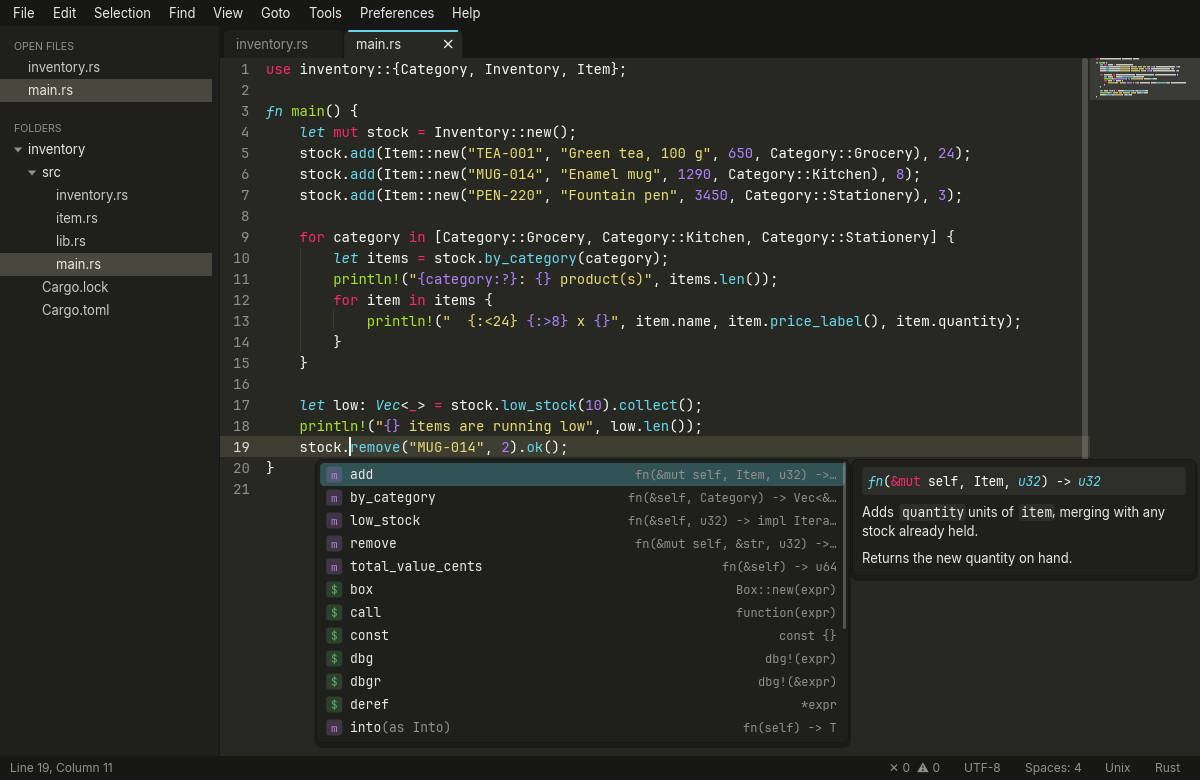
Task: Open the File menu
Action: click(x=23, y=13)
